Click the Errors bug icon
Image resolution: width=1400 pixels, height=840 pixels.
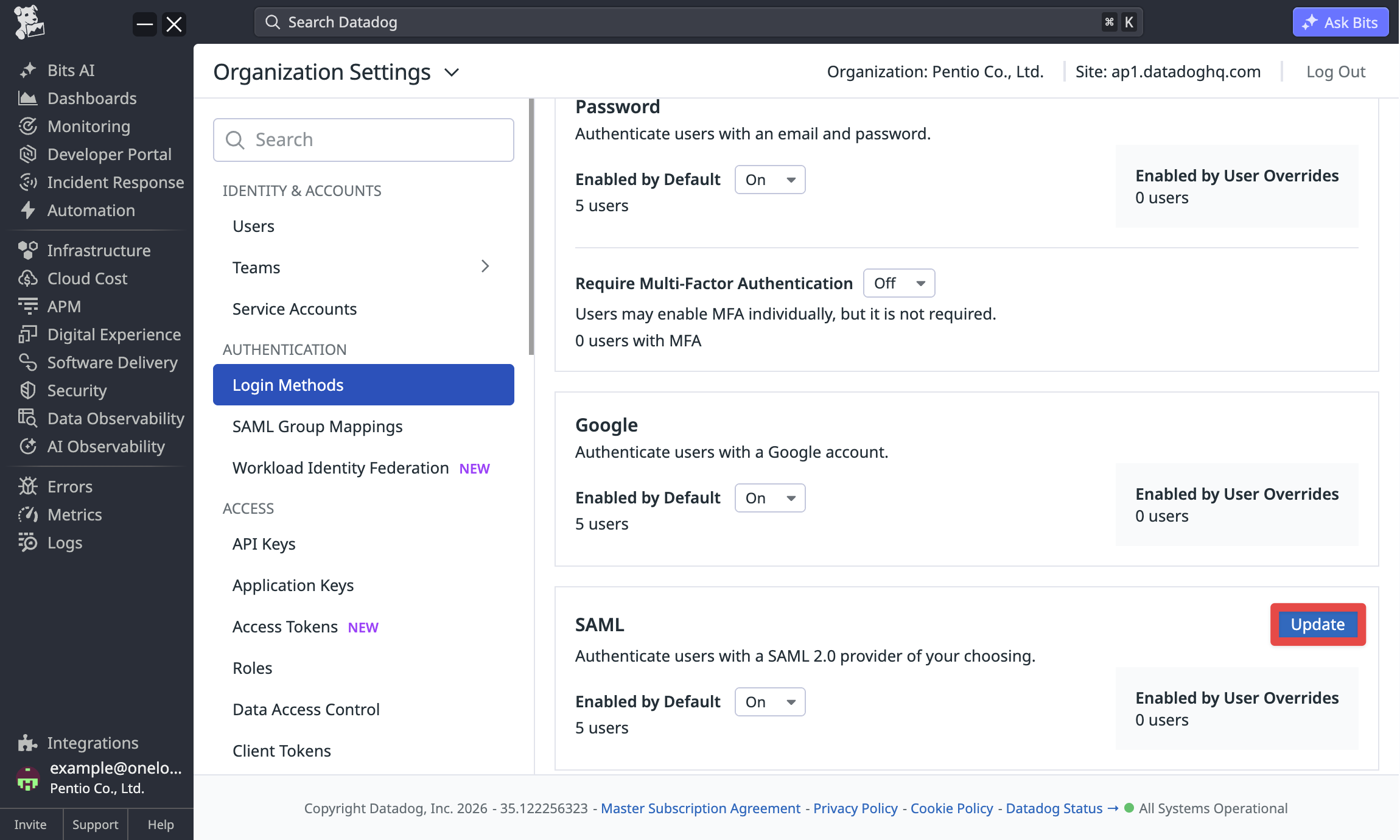(28, 487)
